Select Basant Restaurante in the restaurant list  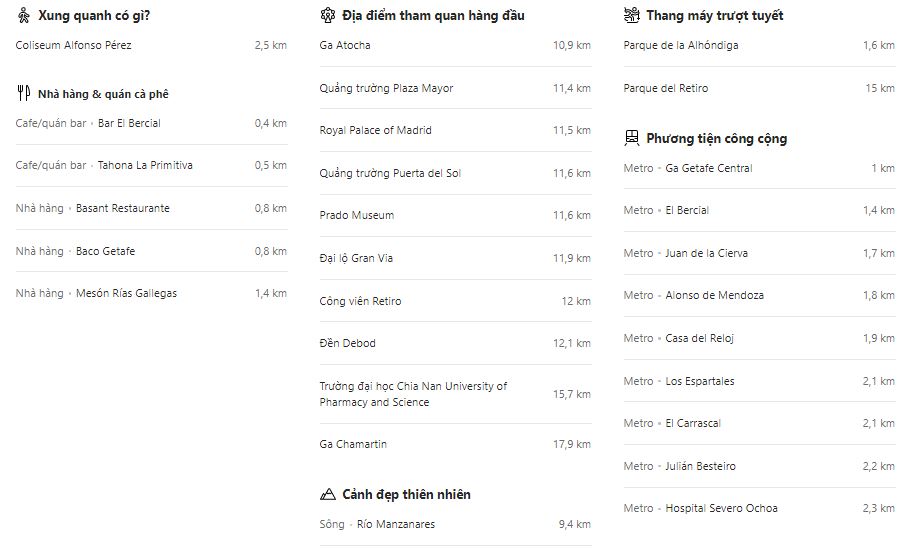122,208
